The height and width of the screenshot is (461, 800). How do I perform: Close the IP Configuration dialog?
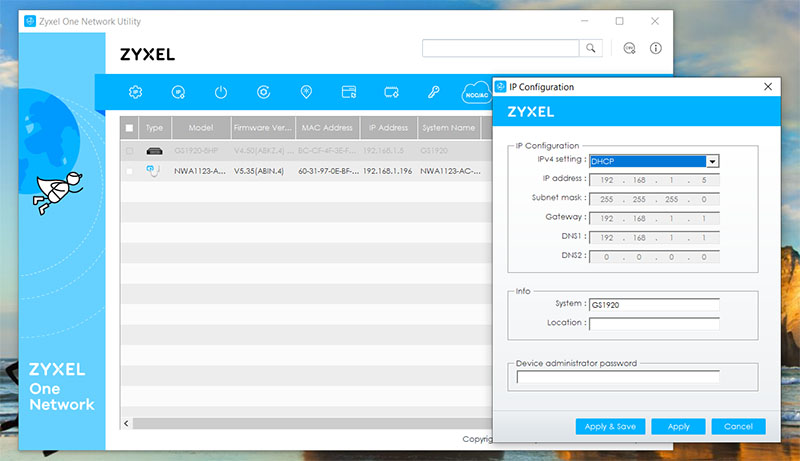[768, 87]
